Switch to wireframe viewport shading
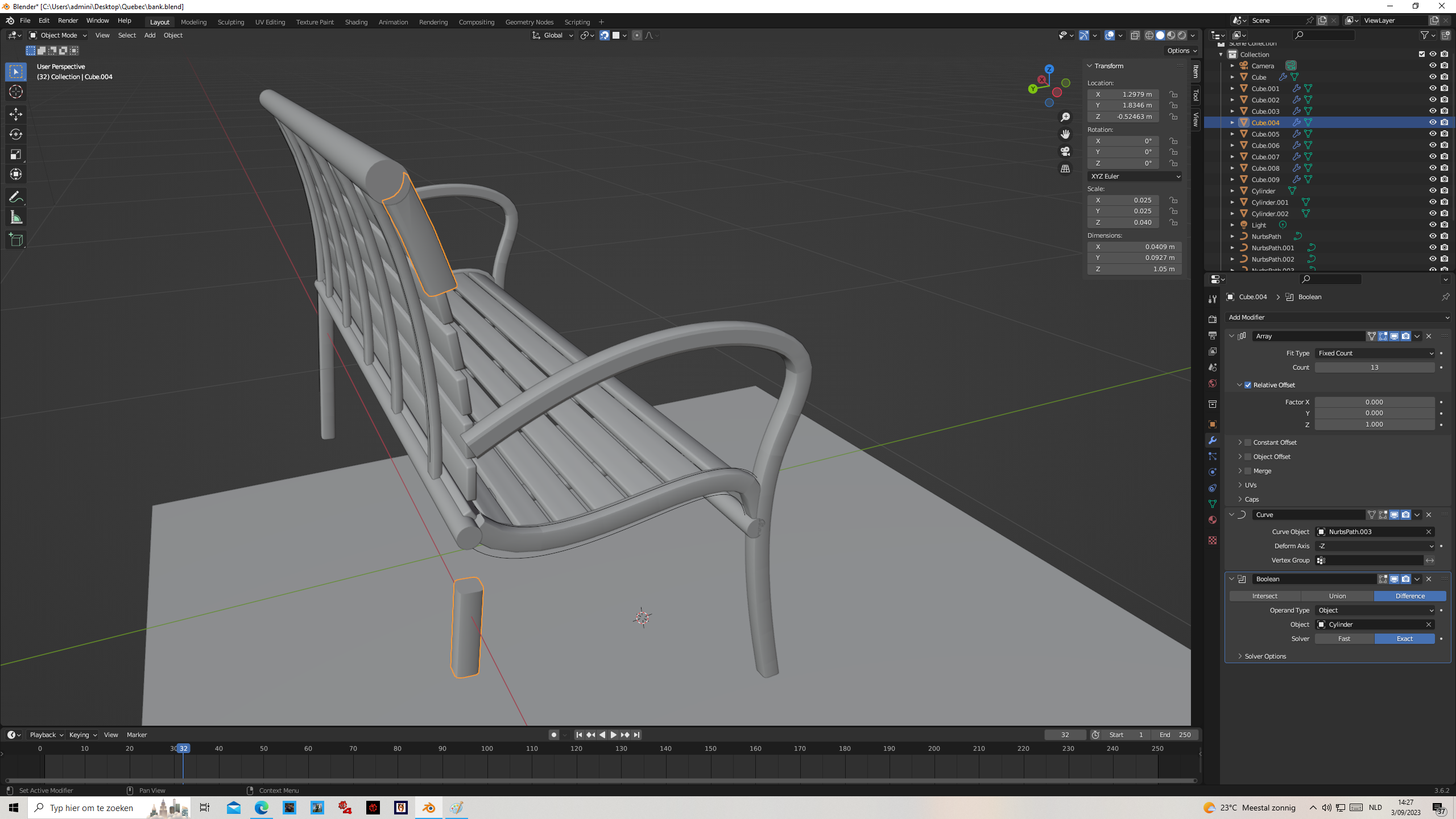Image resolution: width=1456 pixels, height=819 pixels. [x=1149, y=35]
